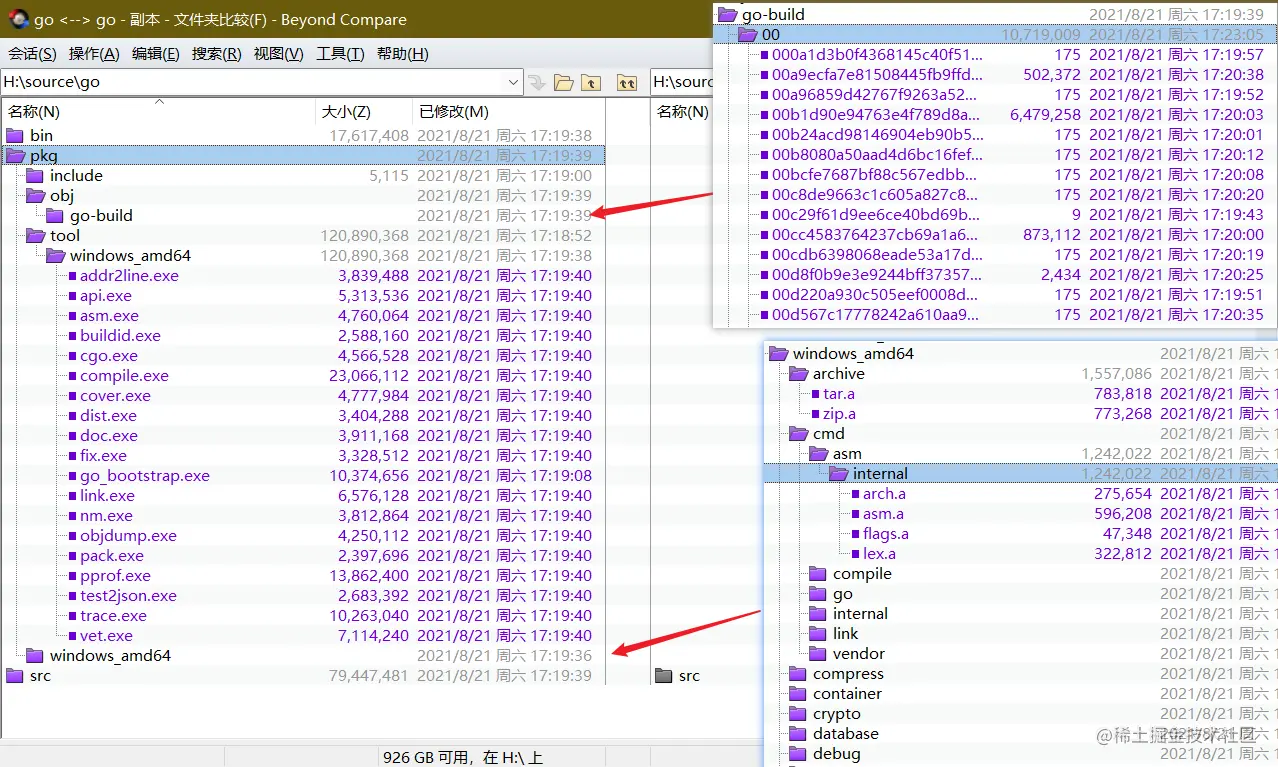Select the api.exe row

pos(303,295)
